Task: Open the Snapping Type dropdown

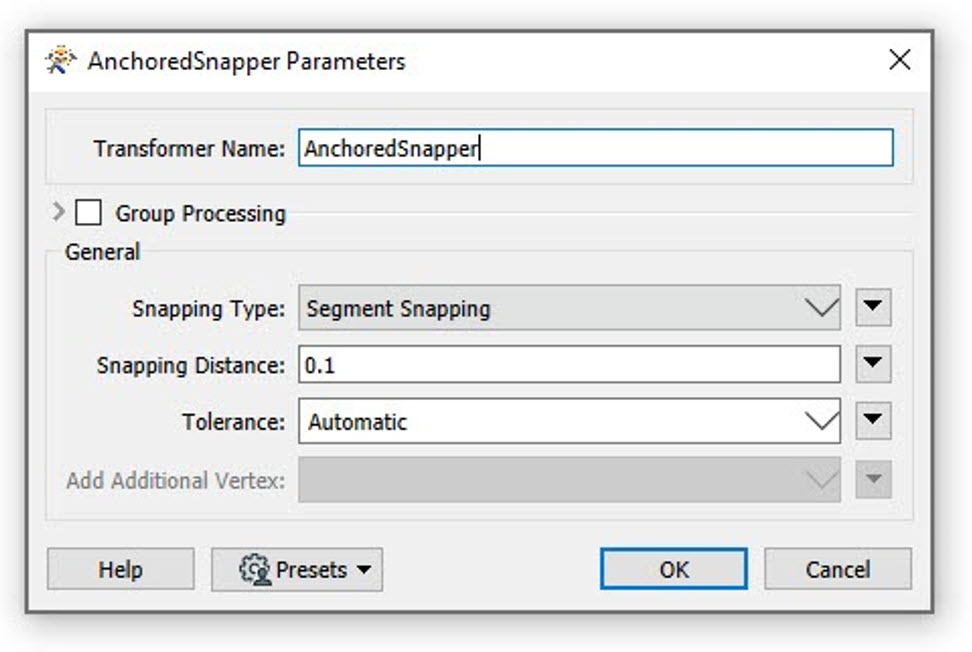Action: coord(569,307)
